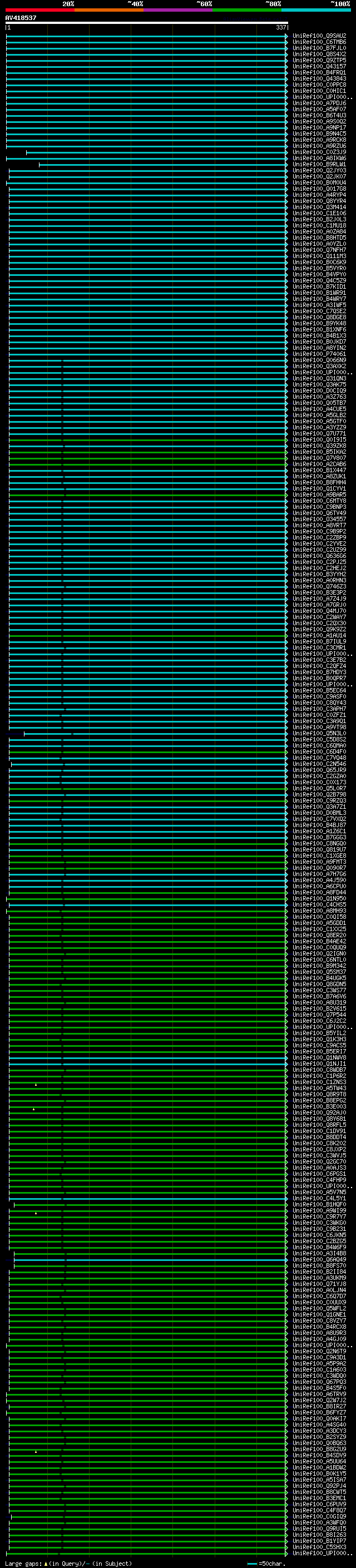Click the orange ~40% segment of the color scale

(x=108, y=10)
